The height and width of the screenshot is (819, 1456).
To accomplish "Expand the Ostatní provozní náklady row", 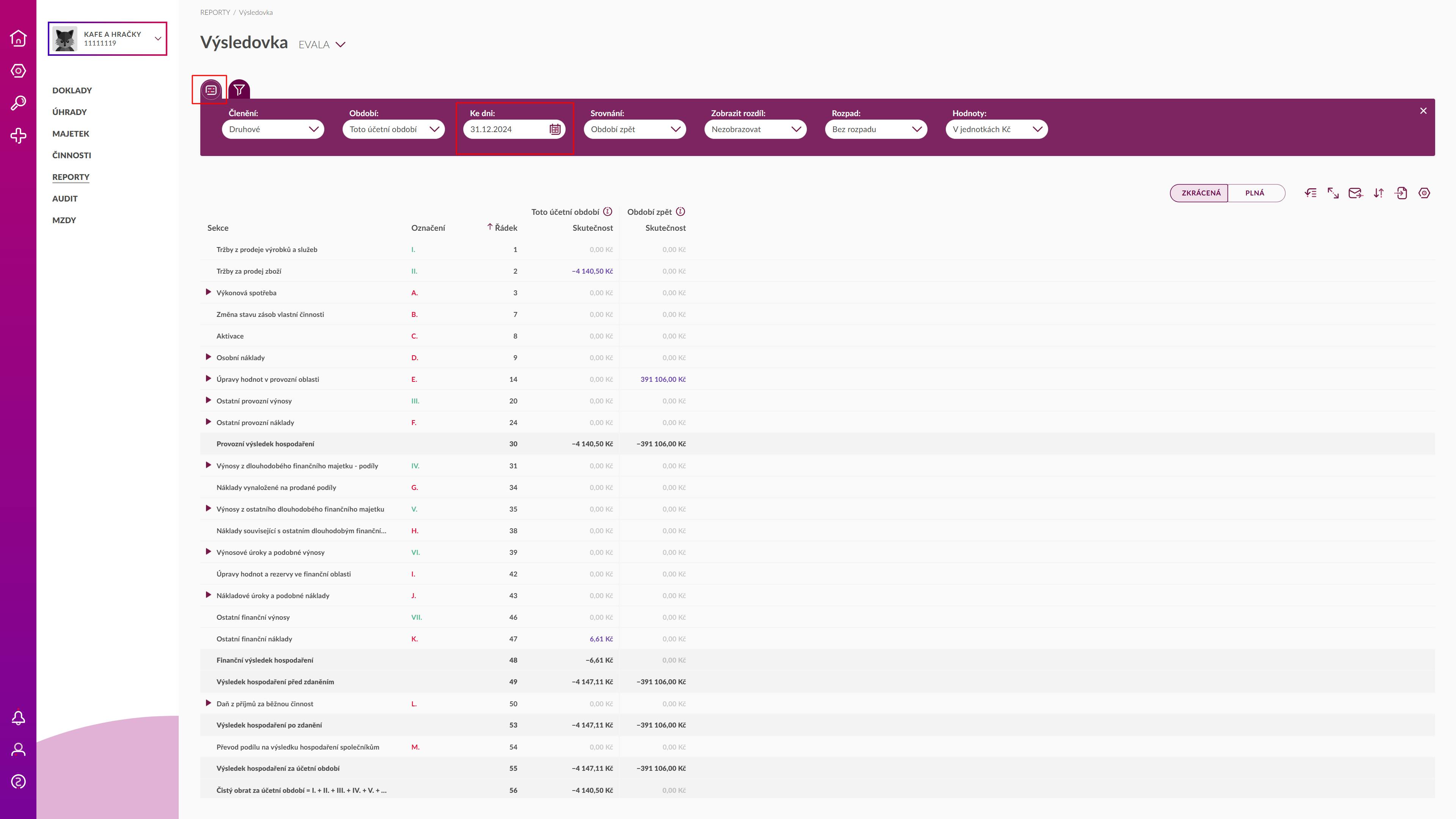I will coord(208,422).
